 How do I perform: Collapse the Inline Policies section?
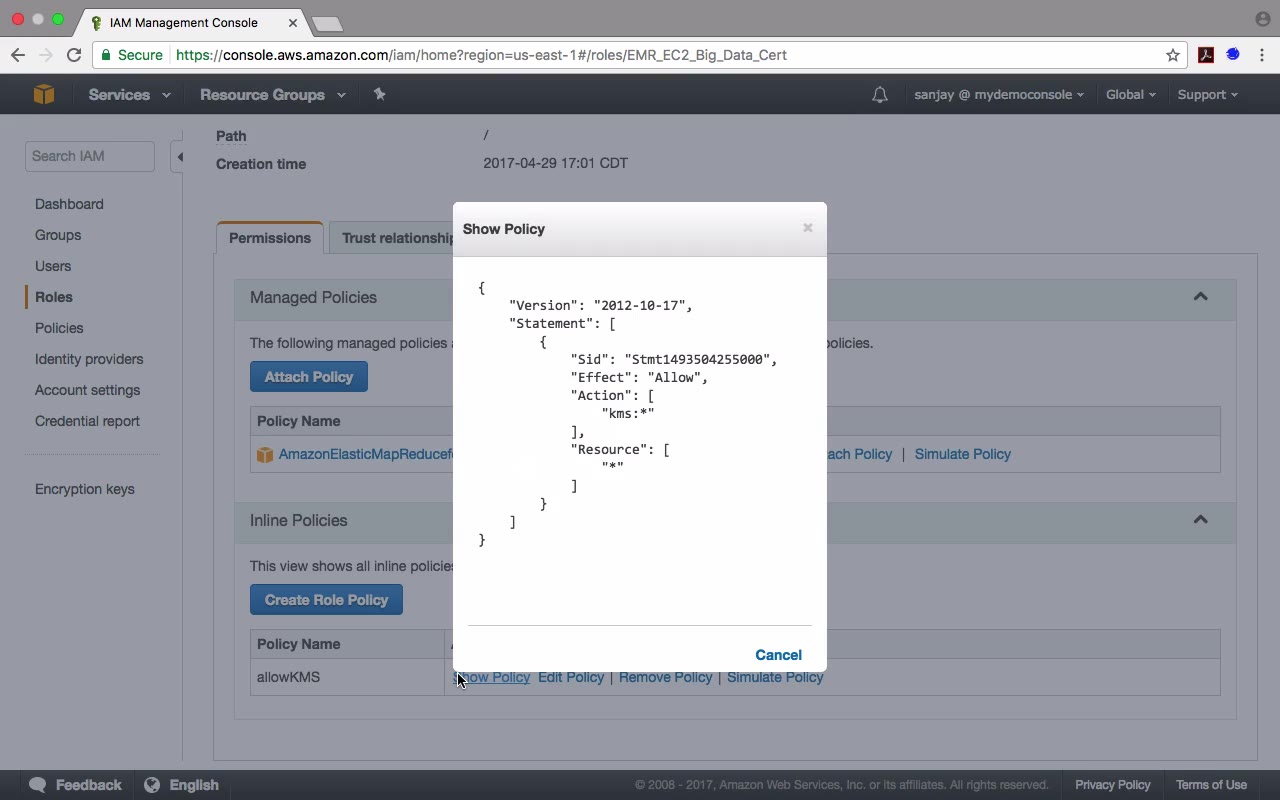(x=1201, y=520)
